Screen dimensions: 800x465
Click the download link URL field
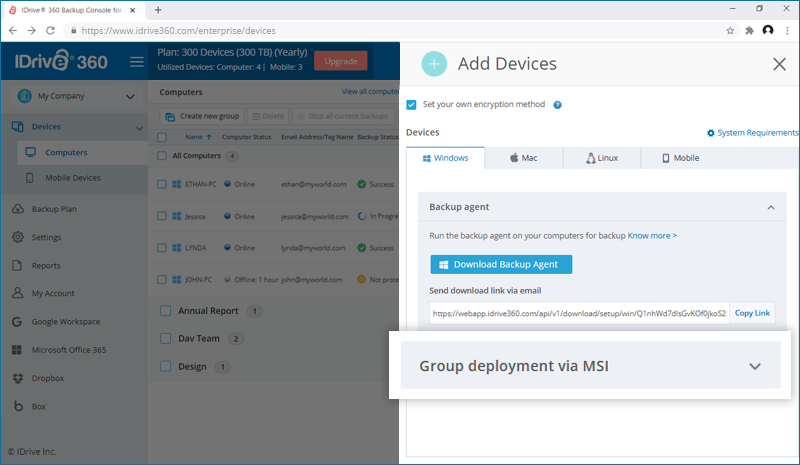coord(578,313)
